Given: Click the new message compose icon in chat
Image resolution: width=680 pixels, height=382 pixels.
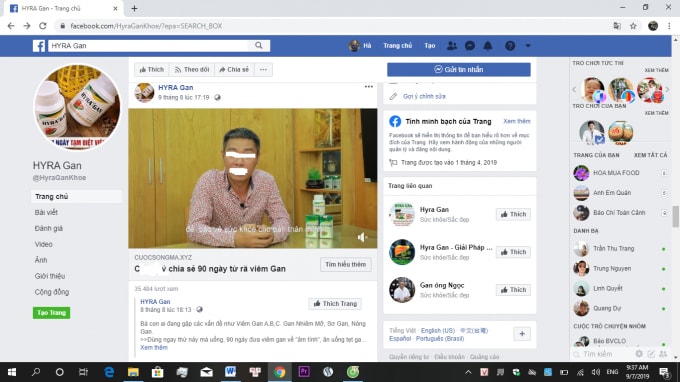Looking at the screenshot, I should click(x=651, y=354).
